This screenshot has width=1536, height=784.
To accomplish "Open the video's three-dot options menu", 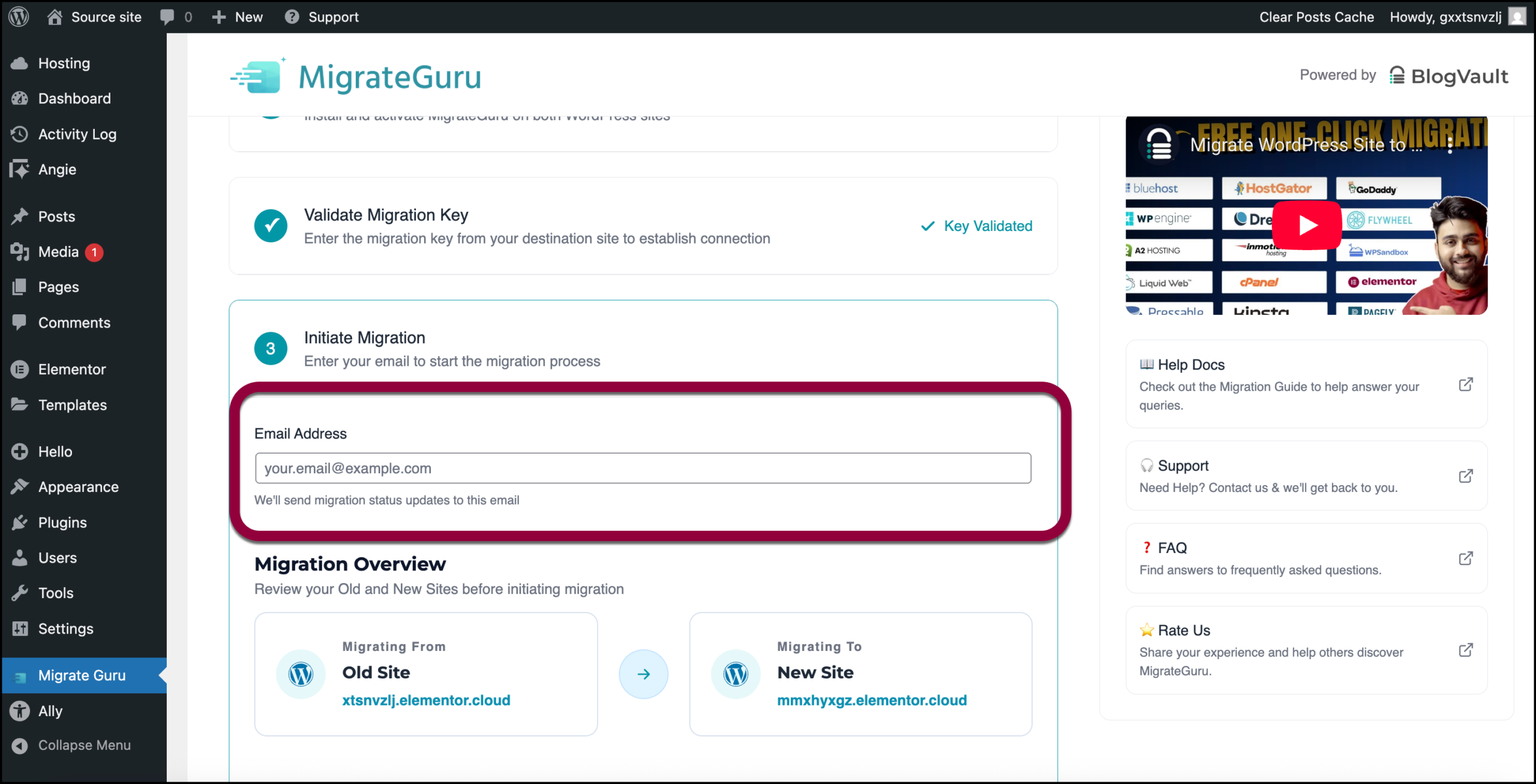I will tap(1450, 145).
